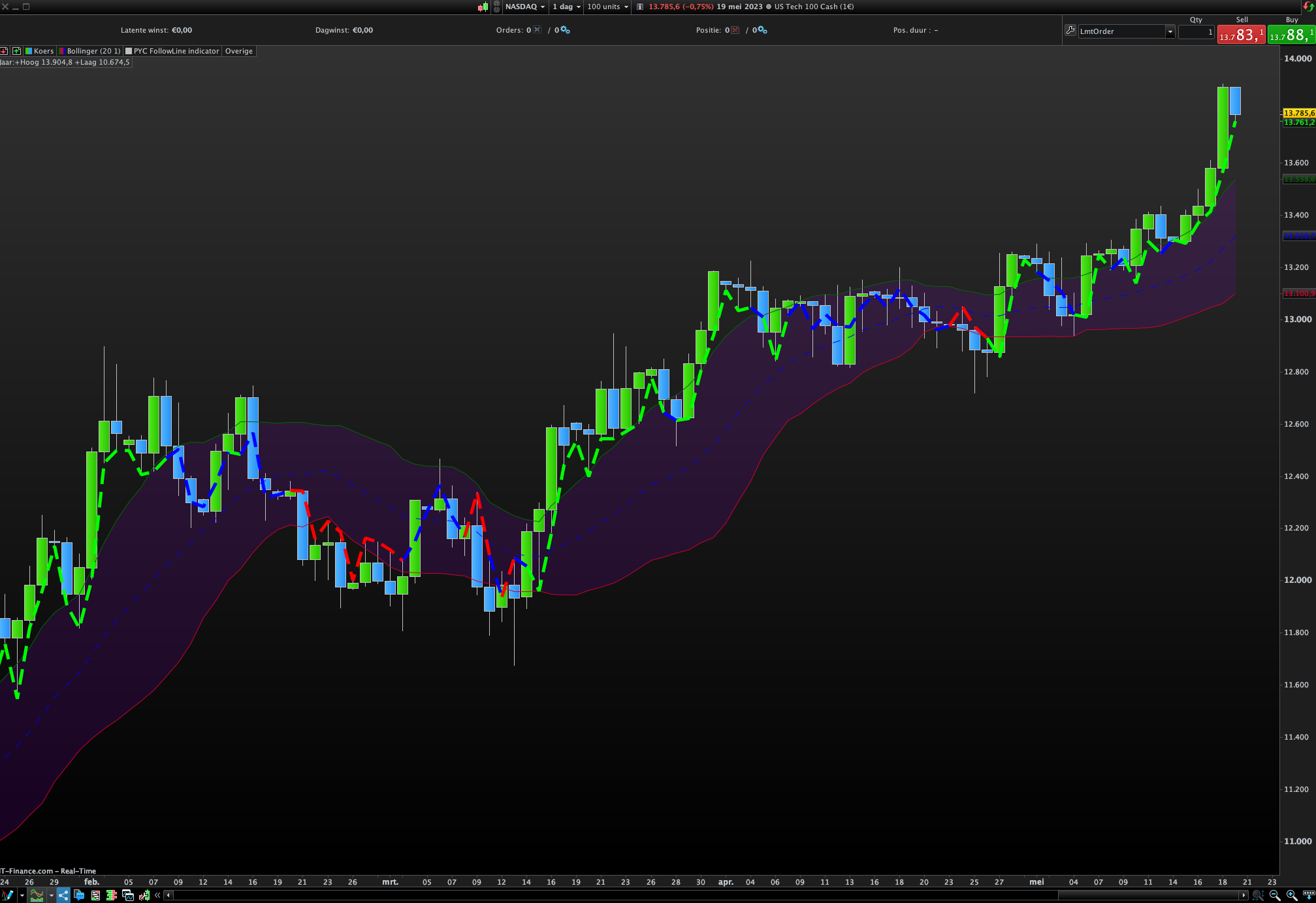Toggle the auto-zoom magnifier with arrows
Screen dimensions: 1316x903
[x=1257, y=895]
